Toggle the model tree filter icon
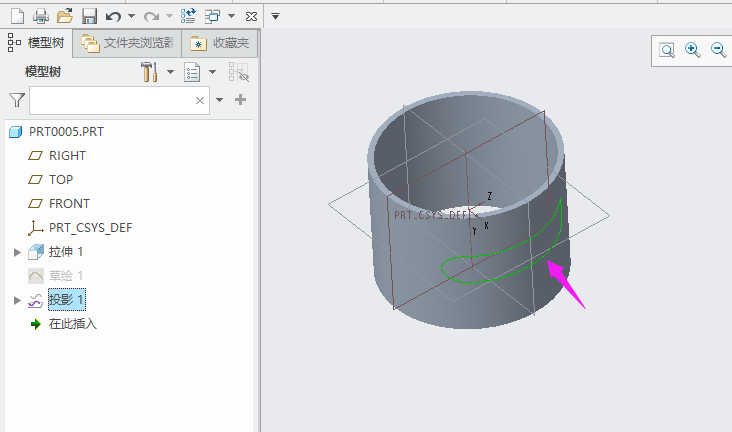 point(17,100)
